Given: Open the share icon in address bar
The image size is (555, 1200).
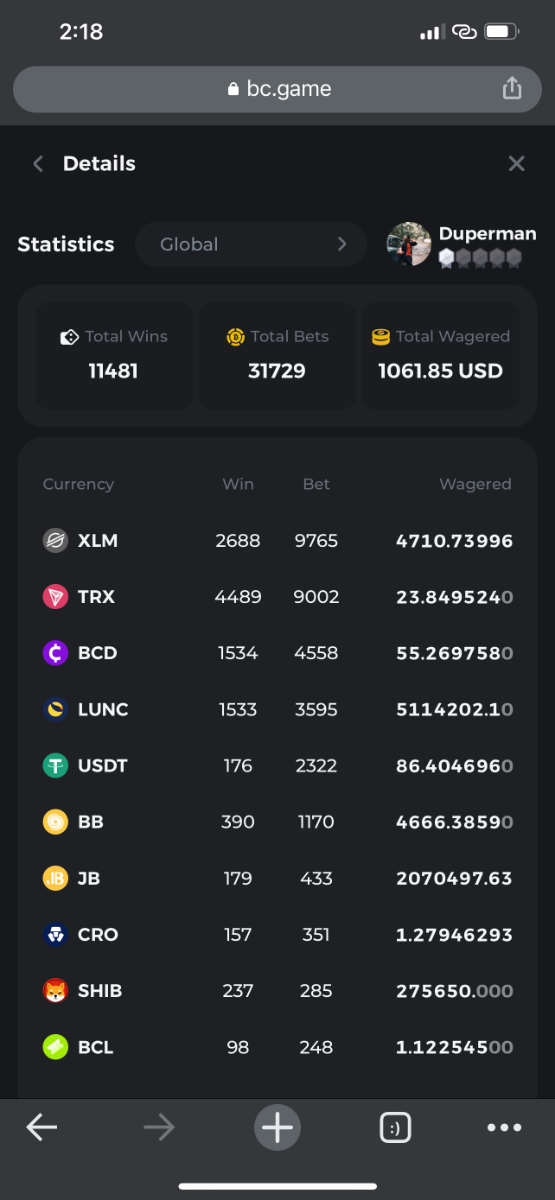Looking at the screenshot, I should (x=512, y=88).
